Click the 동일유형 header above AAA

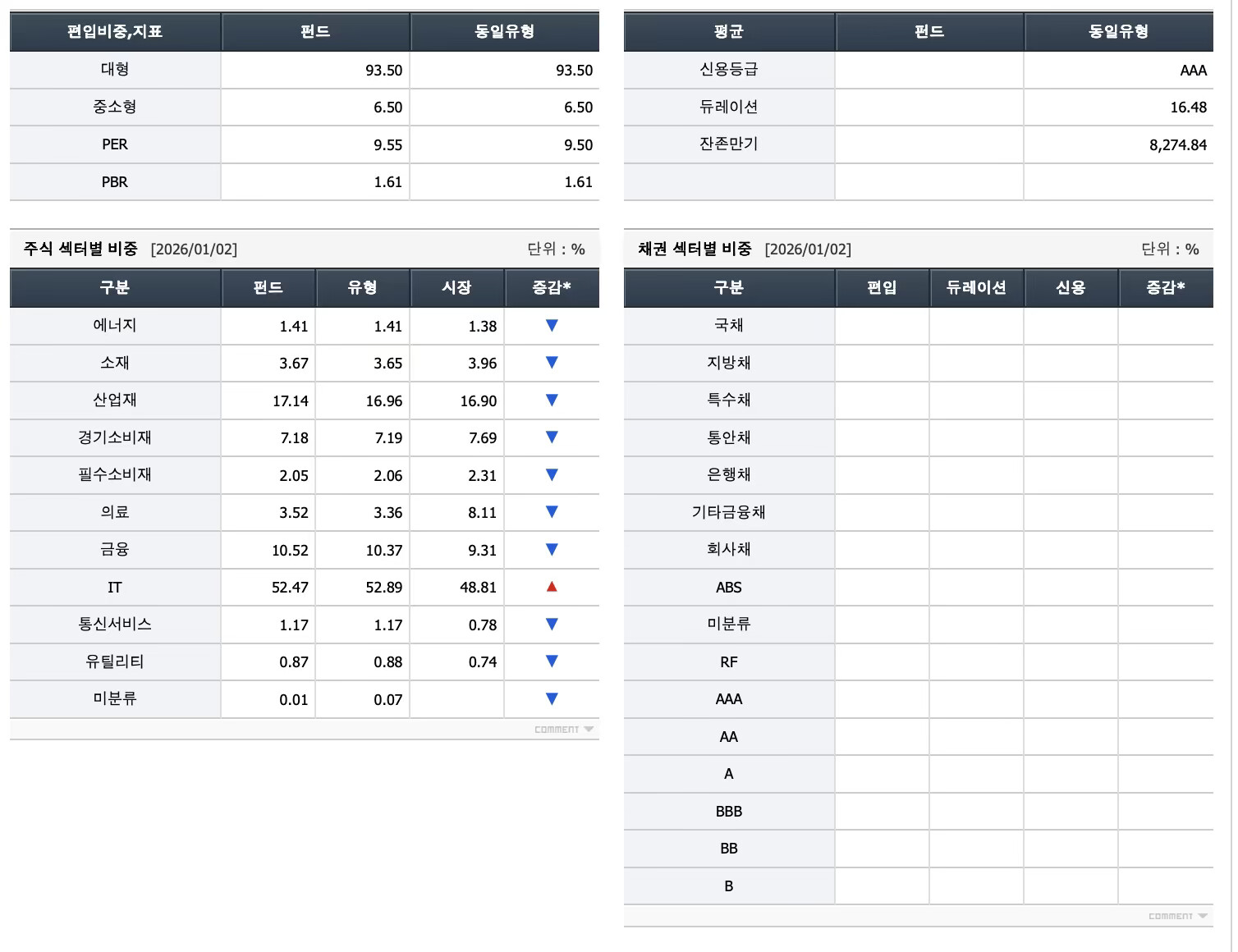tap(1119, 31)
